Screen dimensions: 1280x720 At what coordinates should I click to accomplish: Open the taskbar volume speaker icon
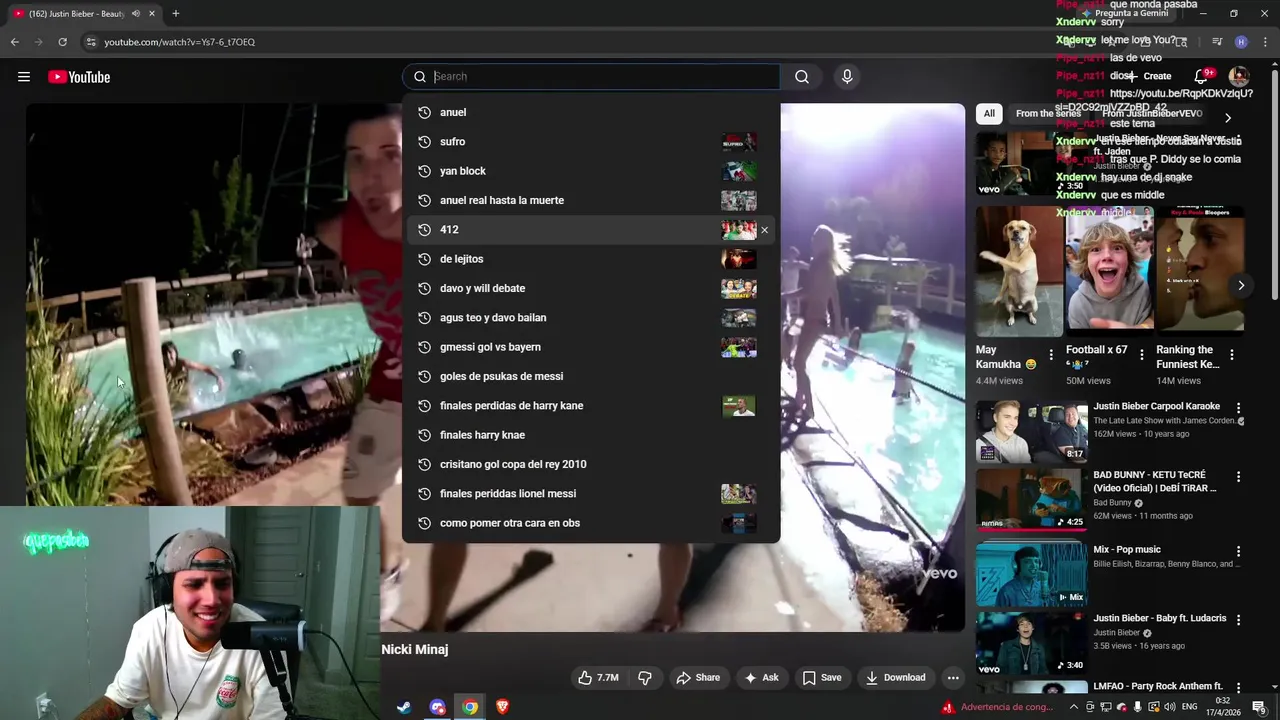pyautogui.click(x=1170, y=707)
